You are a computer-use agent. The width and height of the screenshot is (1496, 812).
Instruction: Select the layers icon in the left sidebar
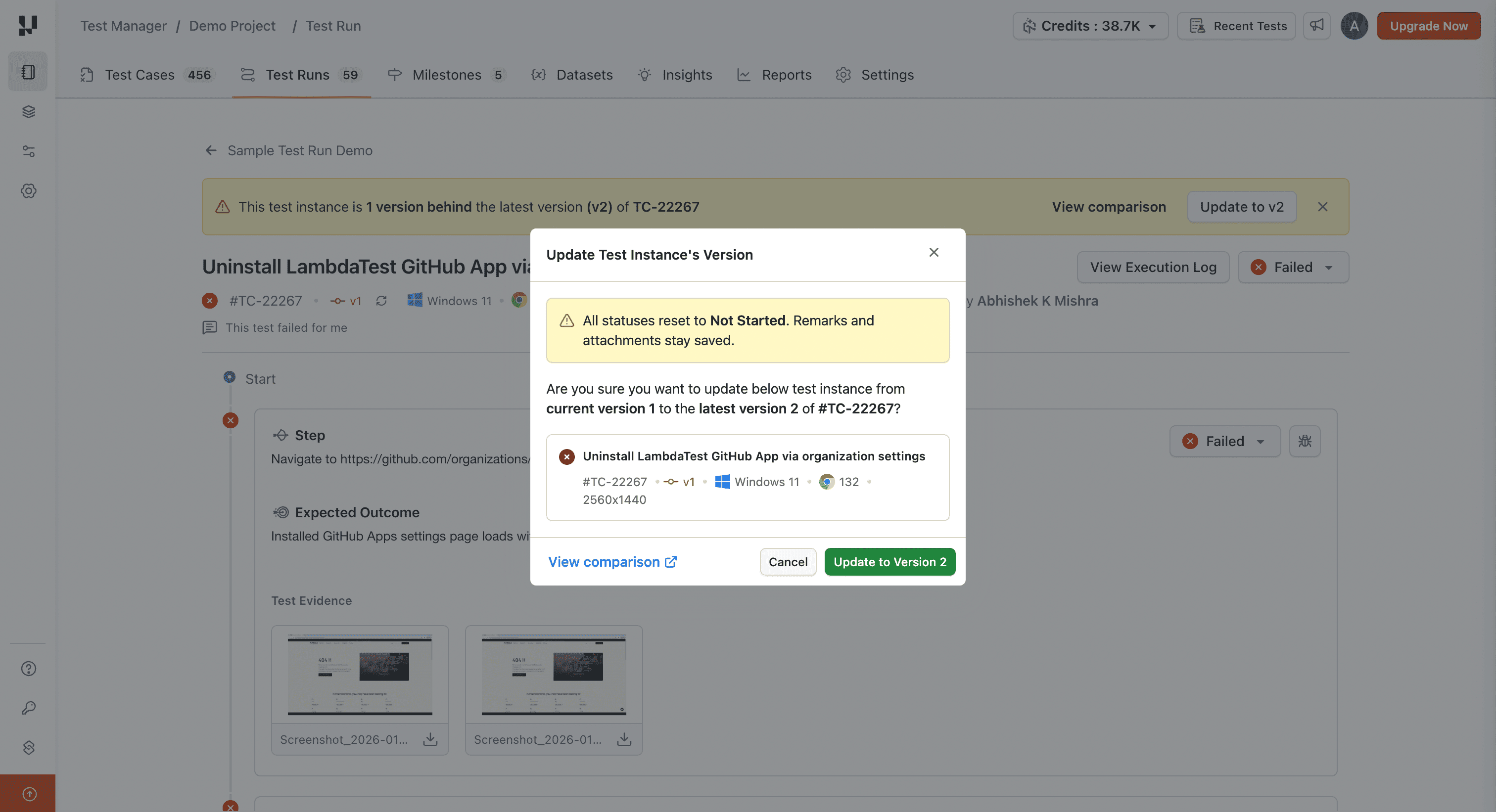coord(28,111)
